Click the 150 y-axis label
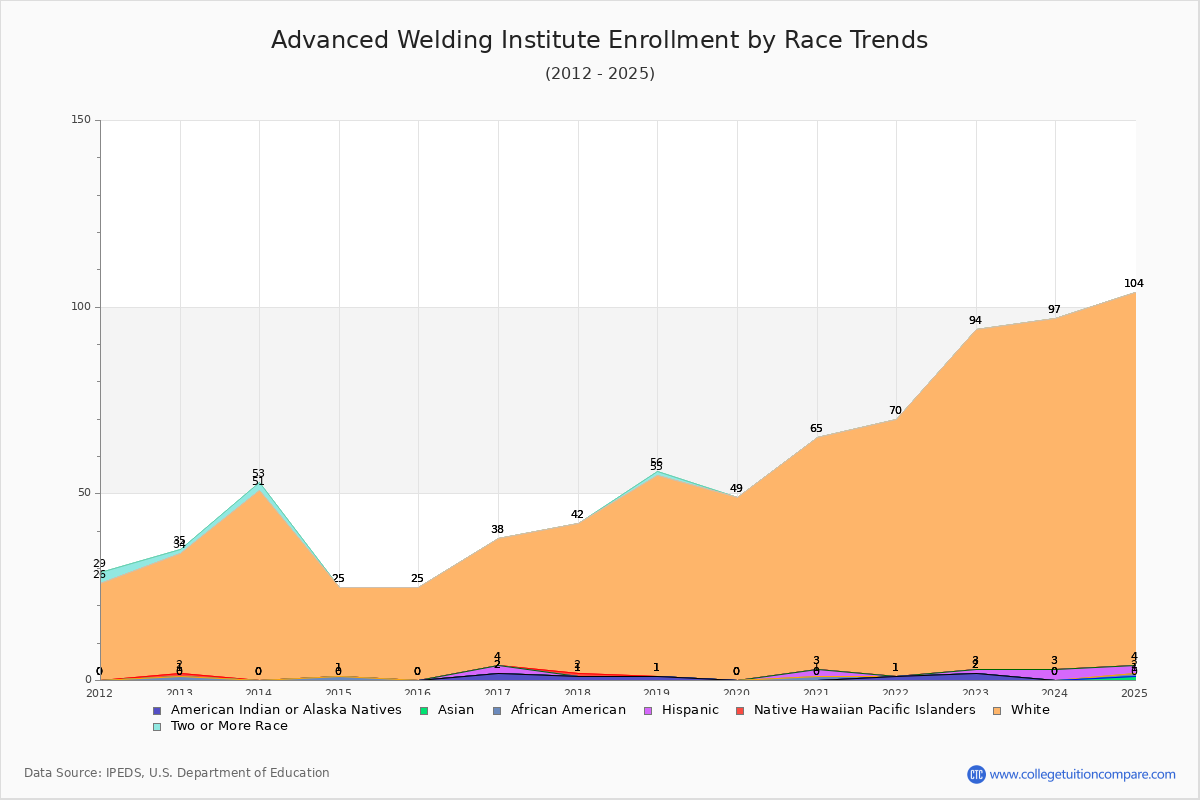1200x800 pixels. [x=81, y=120]
